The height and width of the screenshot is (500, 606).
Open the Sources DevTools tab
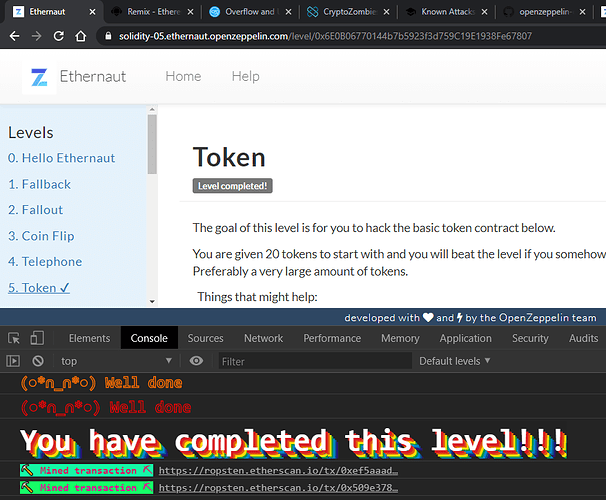click(x=206, y=338)
